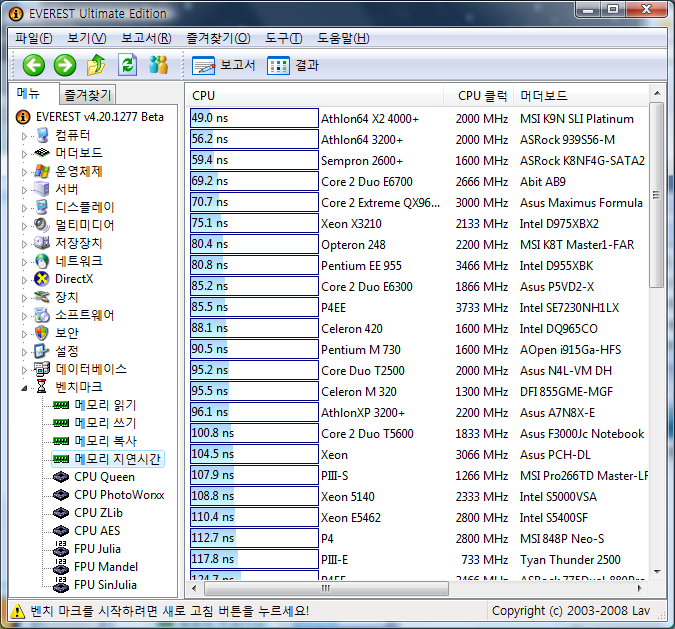Expand the 운영체제 tree node arrow
The height and width of the screenshot is (629, 675).
pos(24,172)
